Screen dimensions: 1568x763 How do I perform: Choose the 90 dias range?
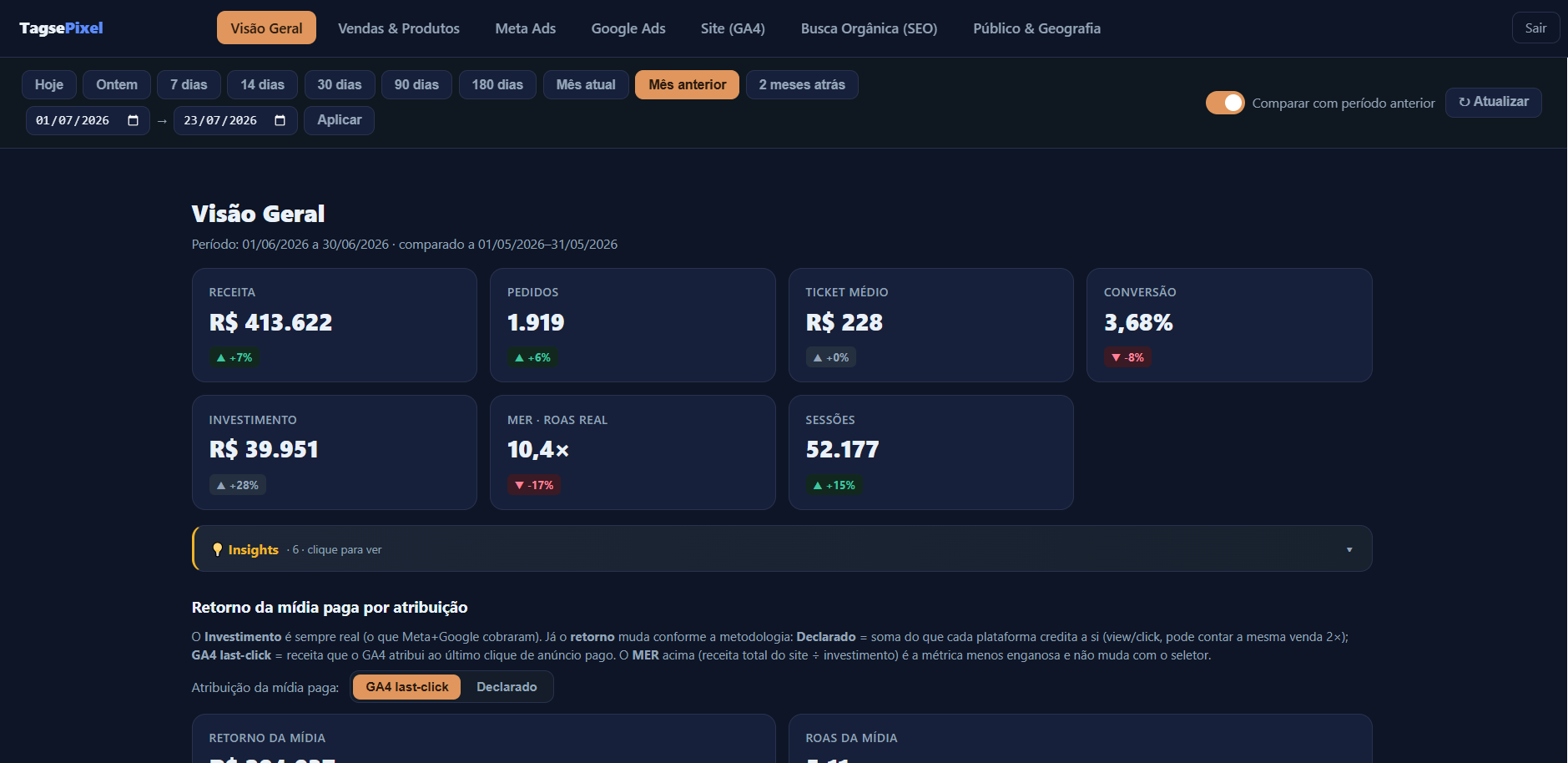(416, 84)
